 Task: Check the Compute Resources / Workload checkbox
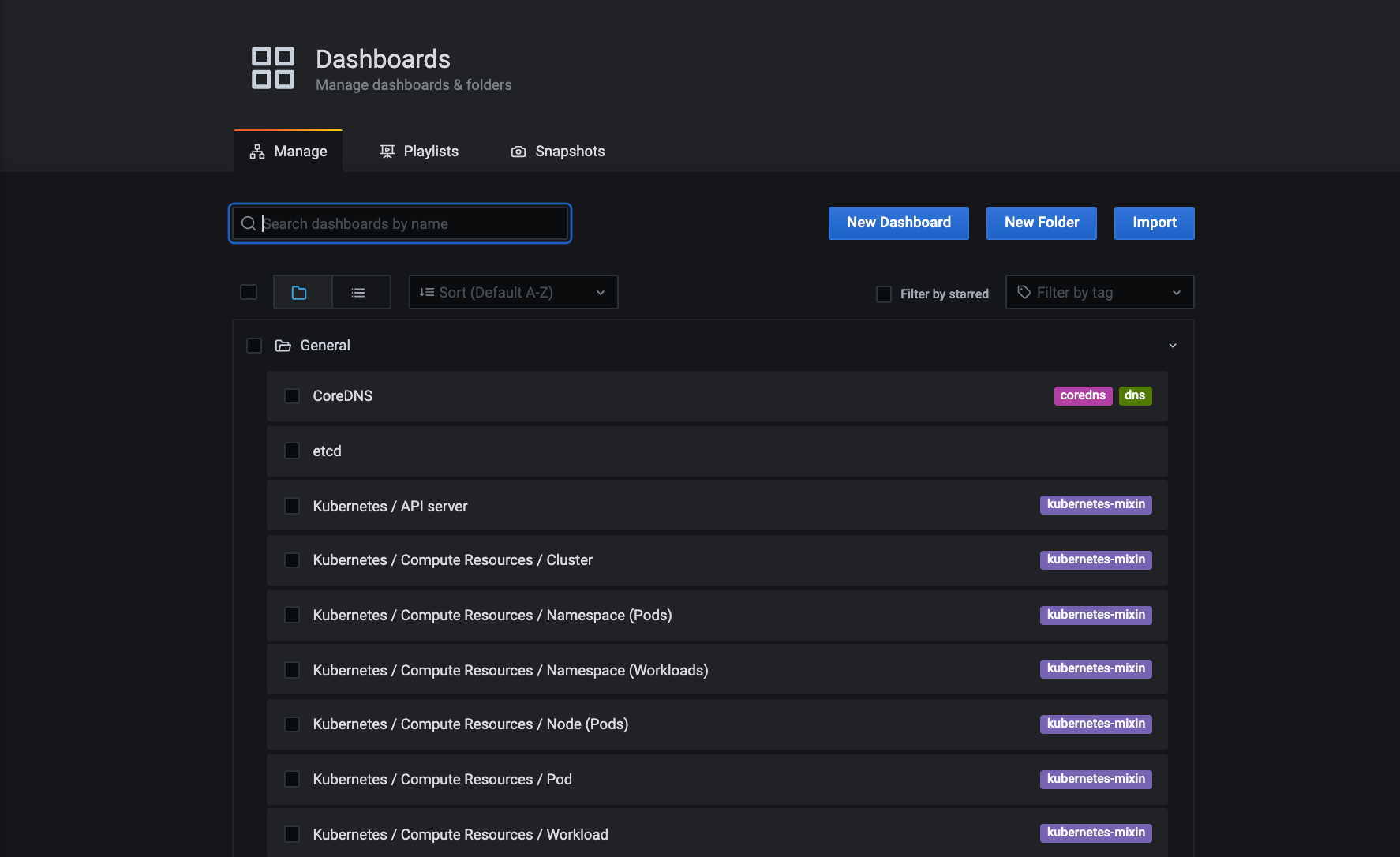(x=292, y=834)
